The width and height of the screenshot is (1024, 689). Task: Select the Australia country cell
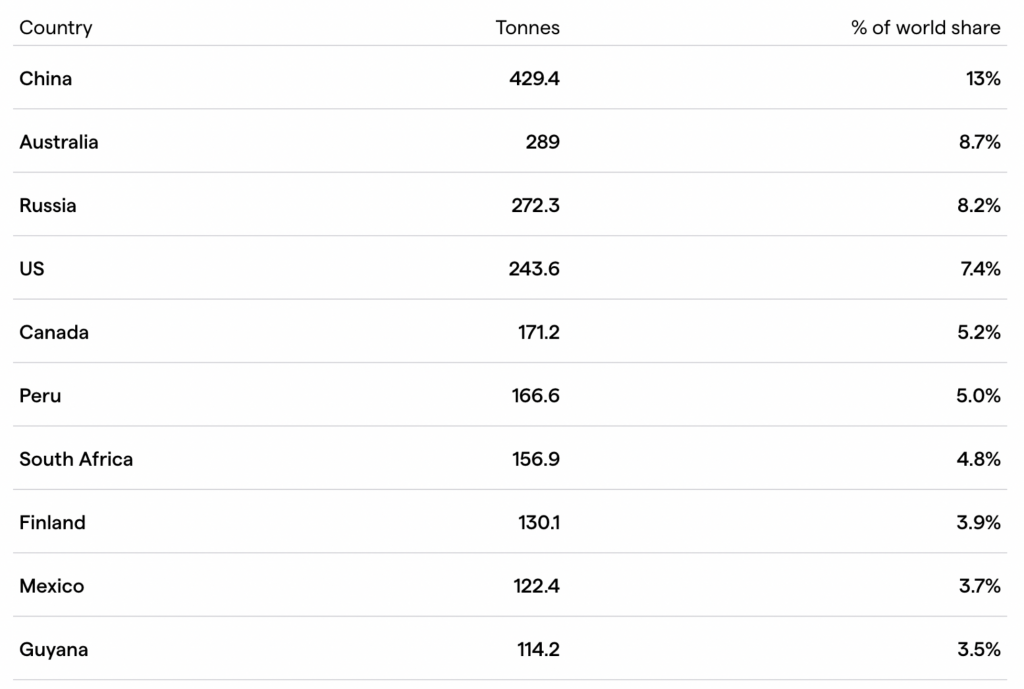pos(59,142)
